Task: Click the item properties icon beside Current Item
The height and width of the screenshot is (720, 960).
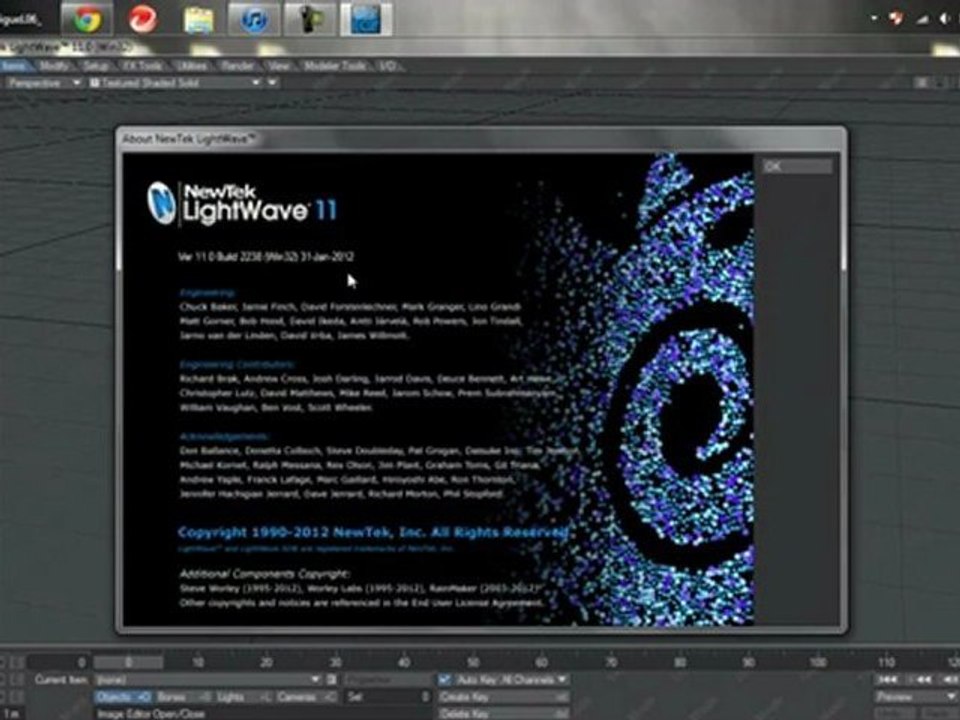Action: point(331,680)
